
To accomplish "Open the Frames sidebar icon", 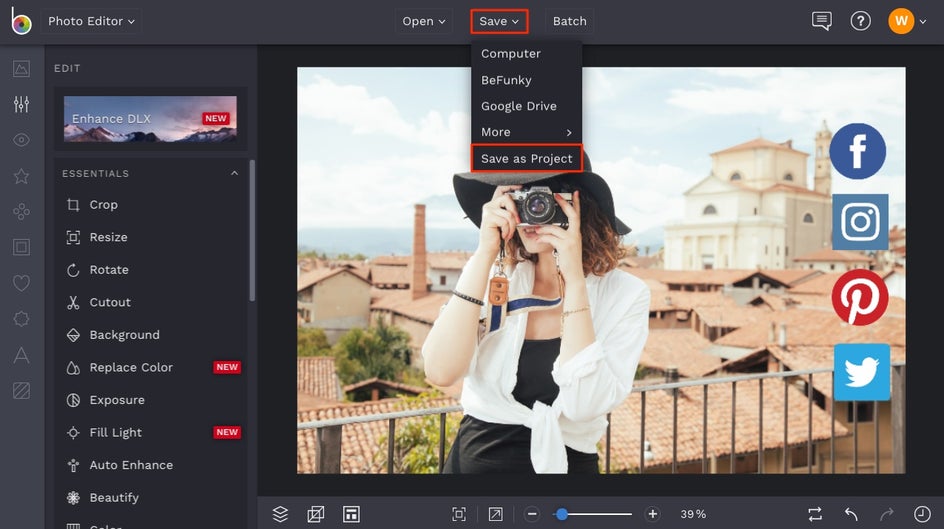I will [x=21, y=247].
